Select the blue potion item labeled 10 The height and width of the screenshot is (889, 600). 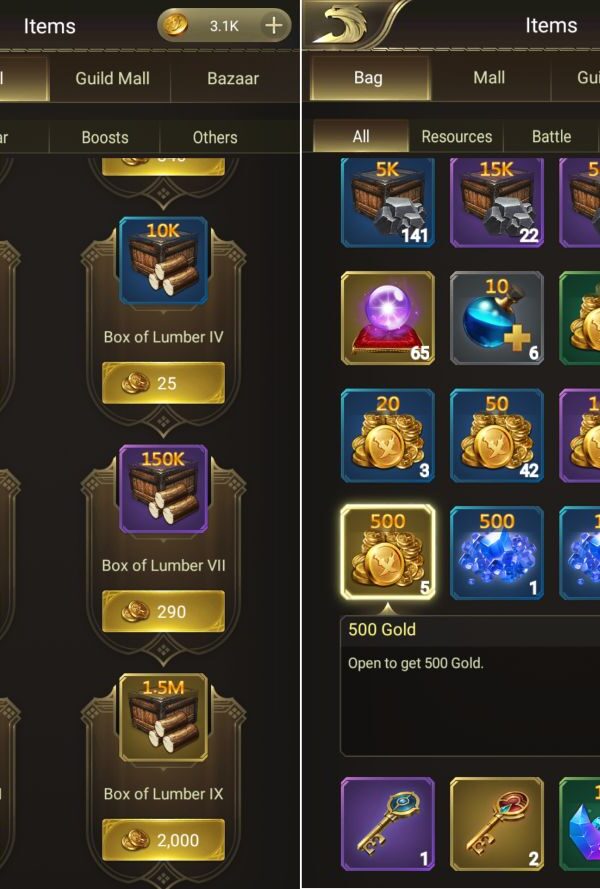497,318
